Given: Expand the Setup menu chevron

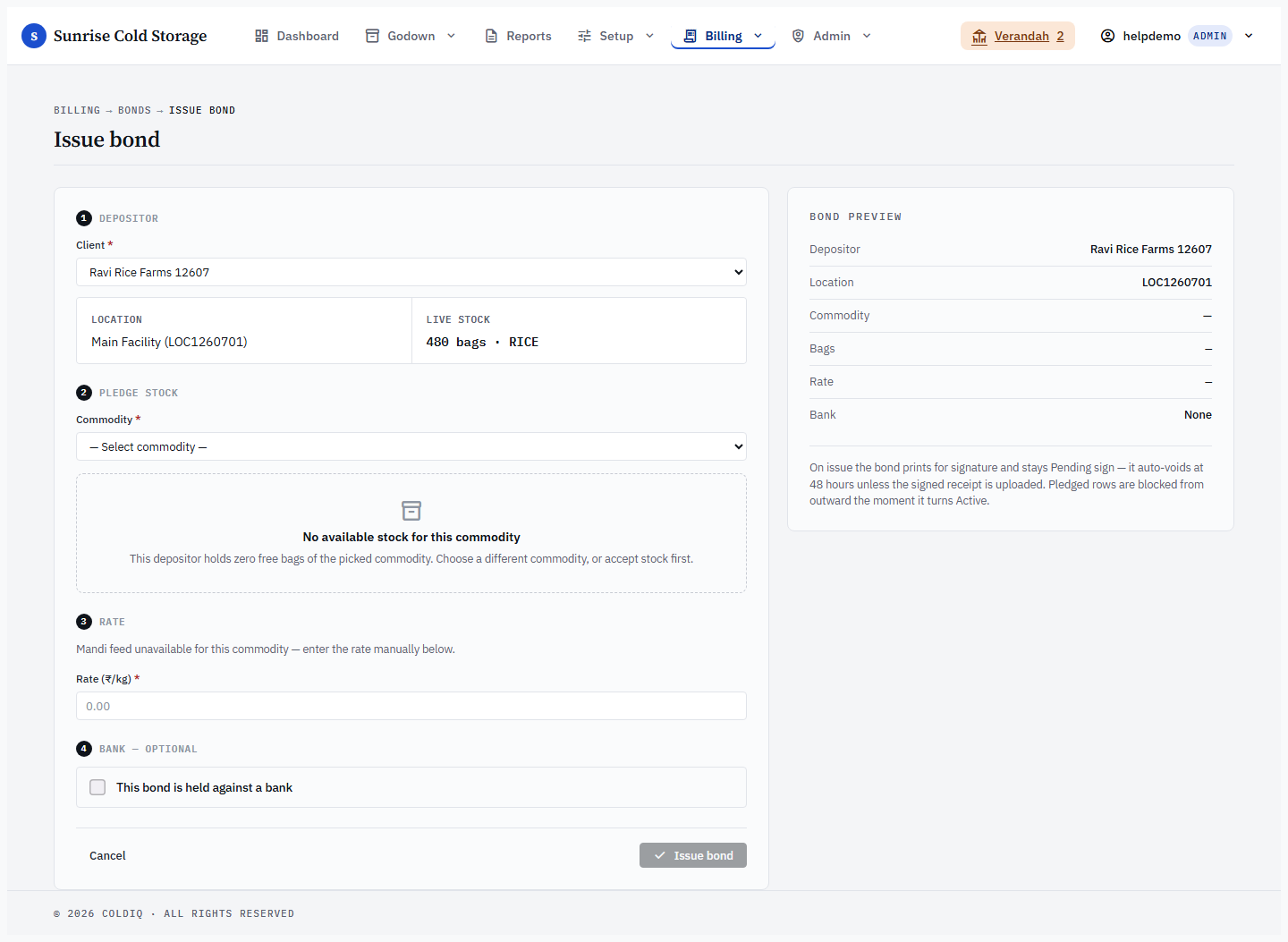Looking at the screenshot, I should coord(649,36).
